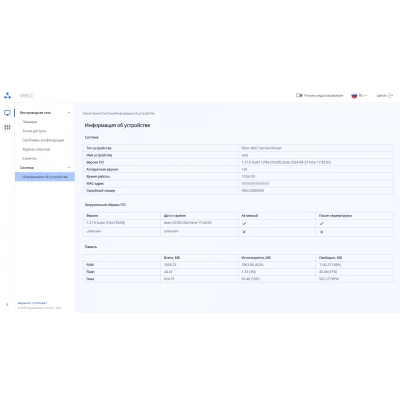Click the VWLC title in the header

click(x=27, y=96)
